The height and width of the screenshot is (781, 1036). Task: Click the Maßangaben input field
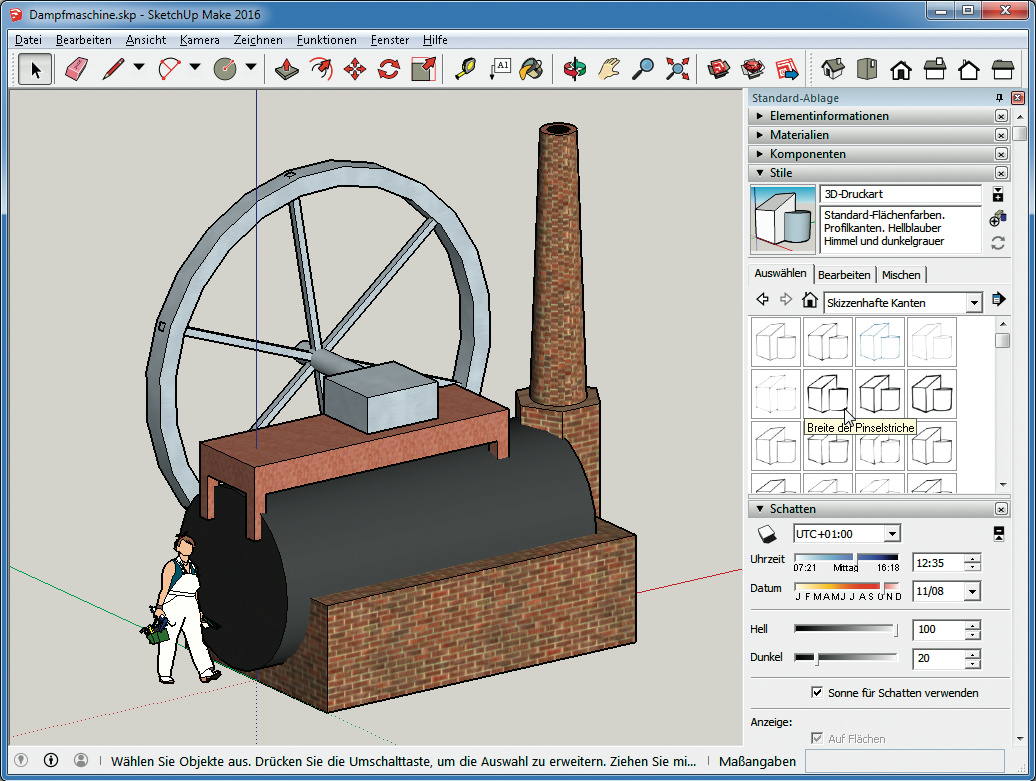coord(903,761)
